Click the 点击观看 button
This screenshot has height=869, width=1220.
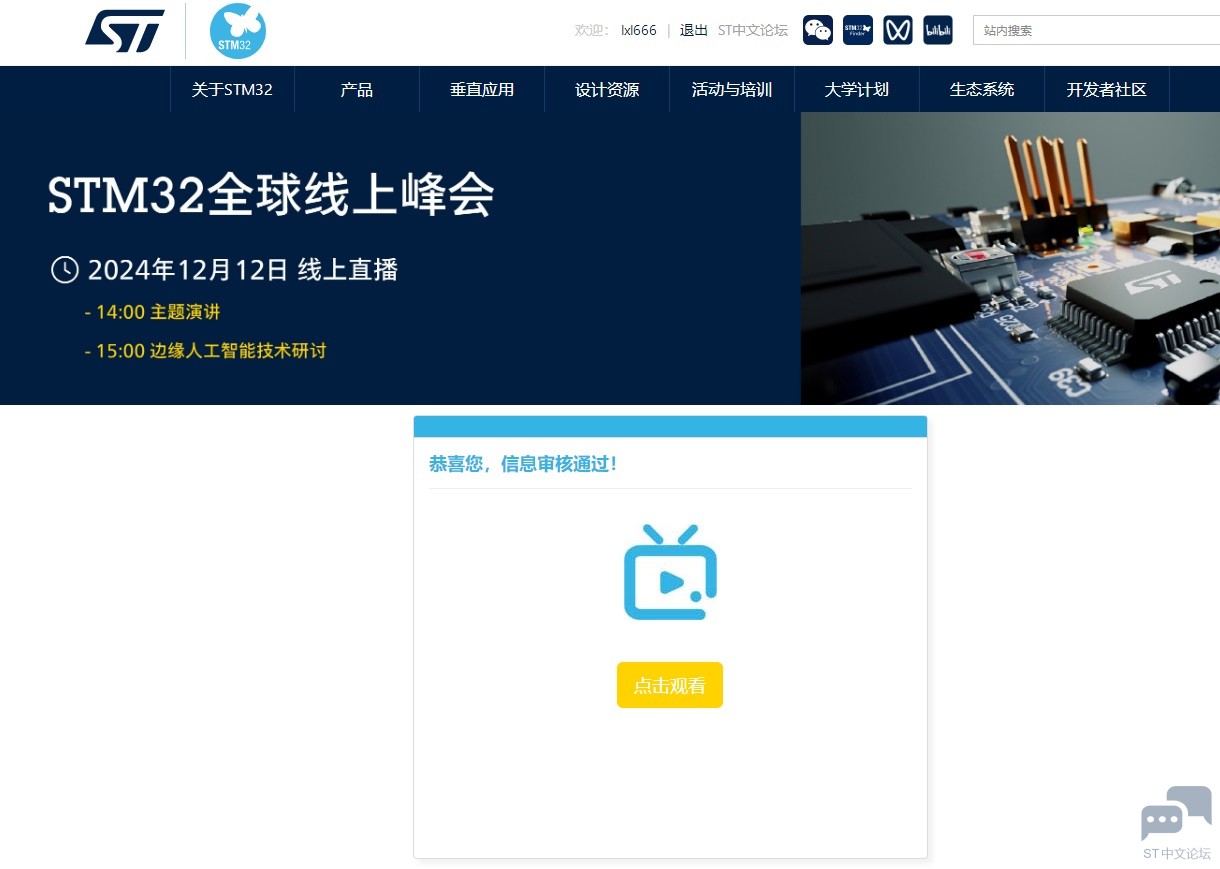[x=670, y=685]
